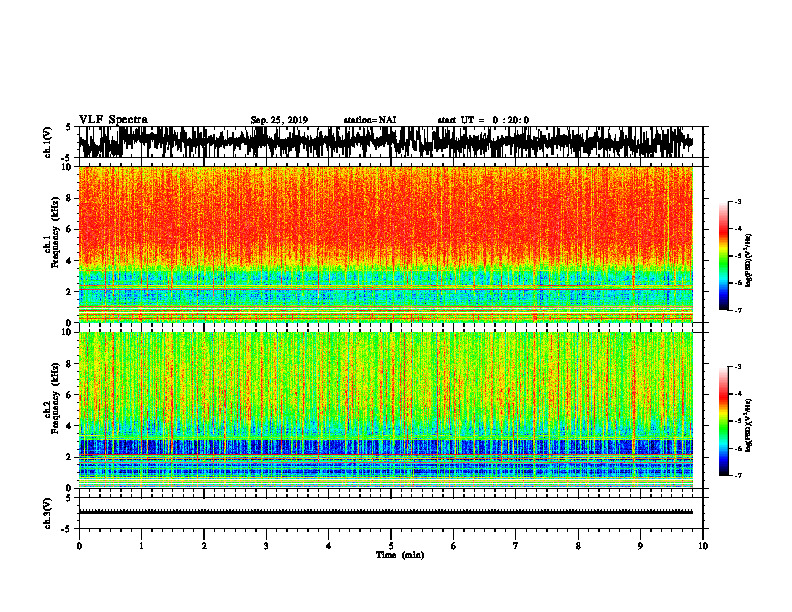This screenshot has height=612, width=792.
Task: Click the "2" tick on the time axis
Action: tap(204, 546)
